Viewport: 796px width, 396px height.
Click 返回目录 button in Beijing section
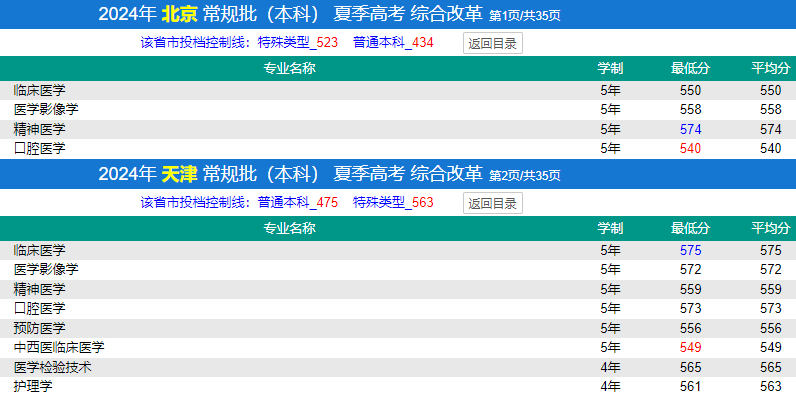tap(492, 44)
